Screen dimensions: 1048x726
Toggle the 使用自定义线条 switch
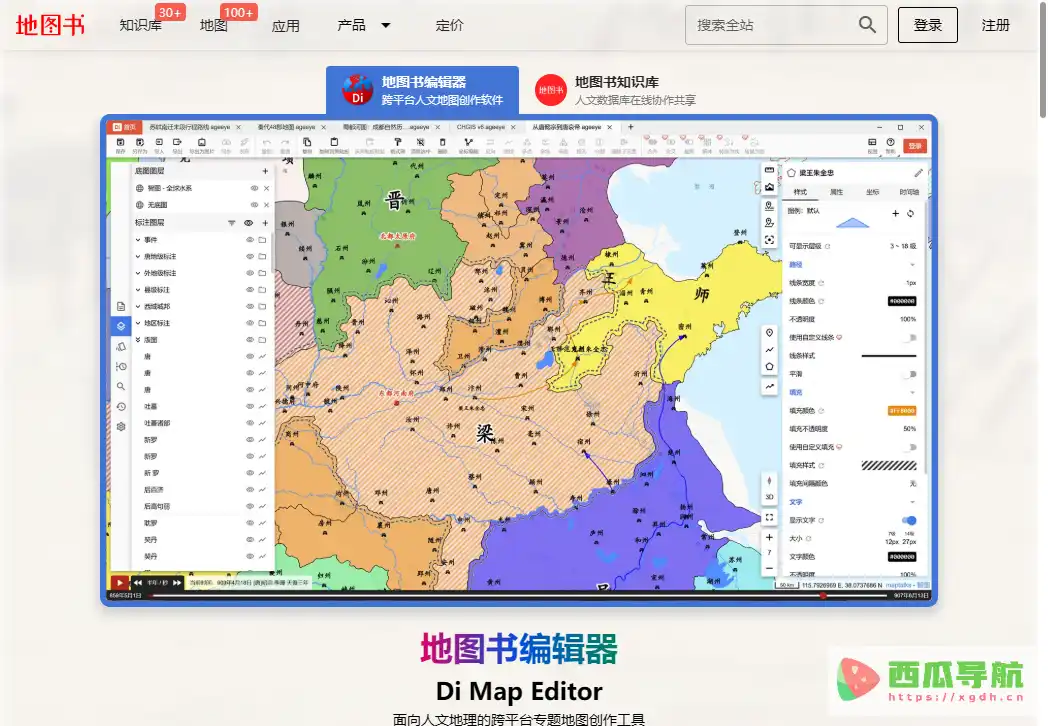click(910, 338)
